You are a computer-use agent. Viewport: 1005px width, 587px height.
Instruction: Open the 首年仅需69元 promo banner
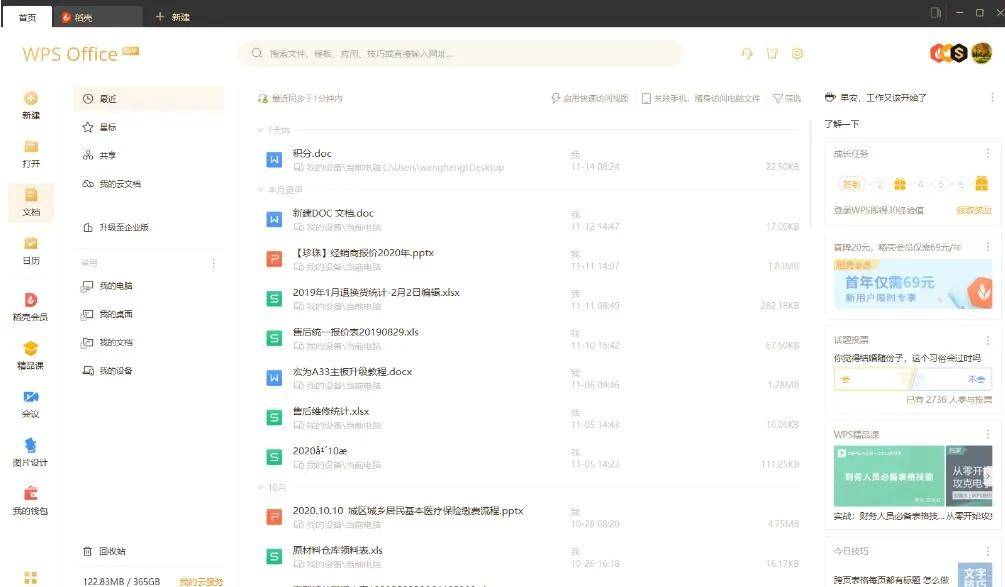pos(913,284)
